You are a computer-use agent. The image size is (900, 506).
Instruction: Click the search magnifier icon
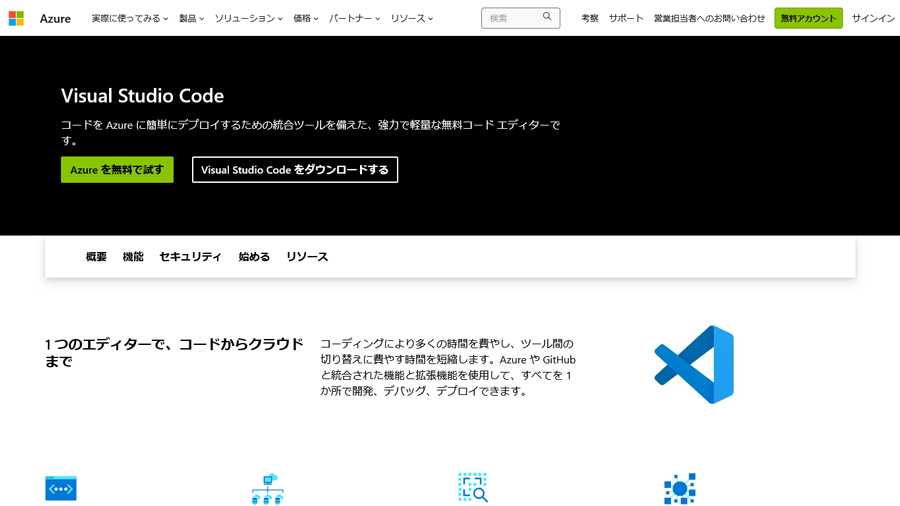coord(547,17)
